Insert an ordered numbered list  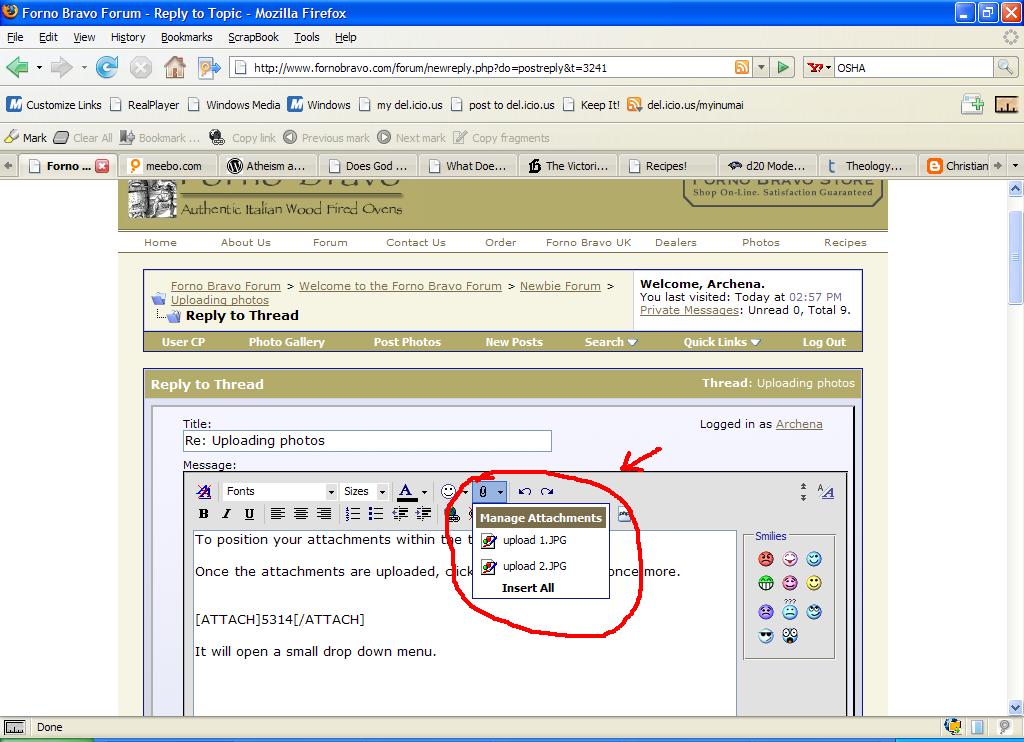[353, 514]
